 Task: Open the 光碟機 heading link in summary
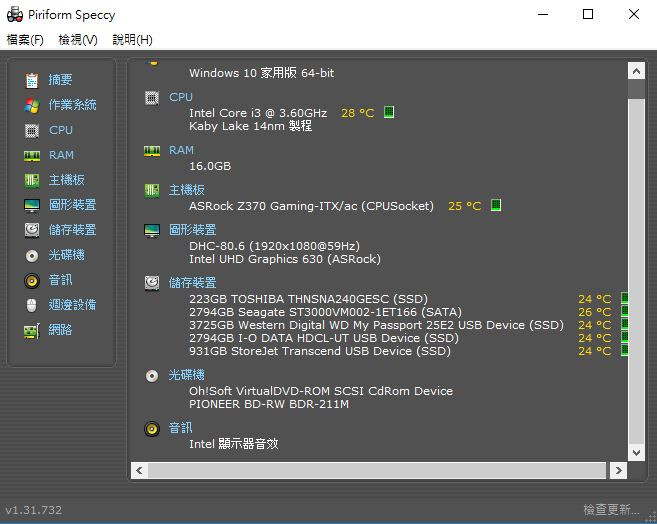click(x=186, y=375)
